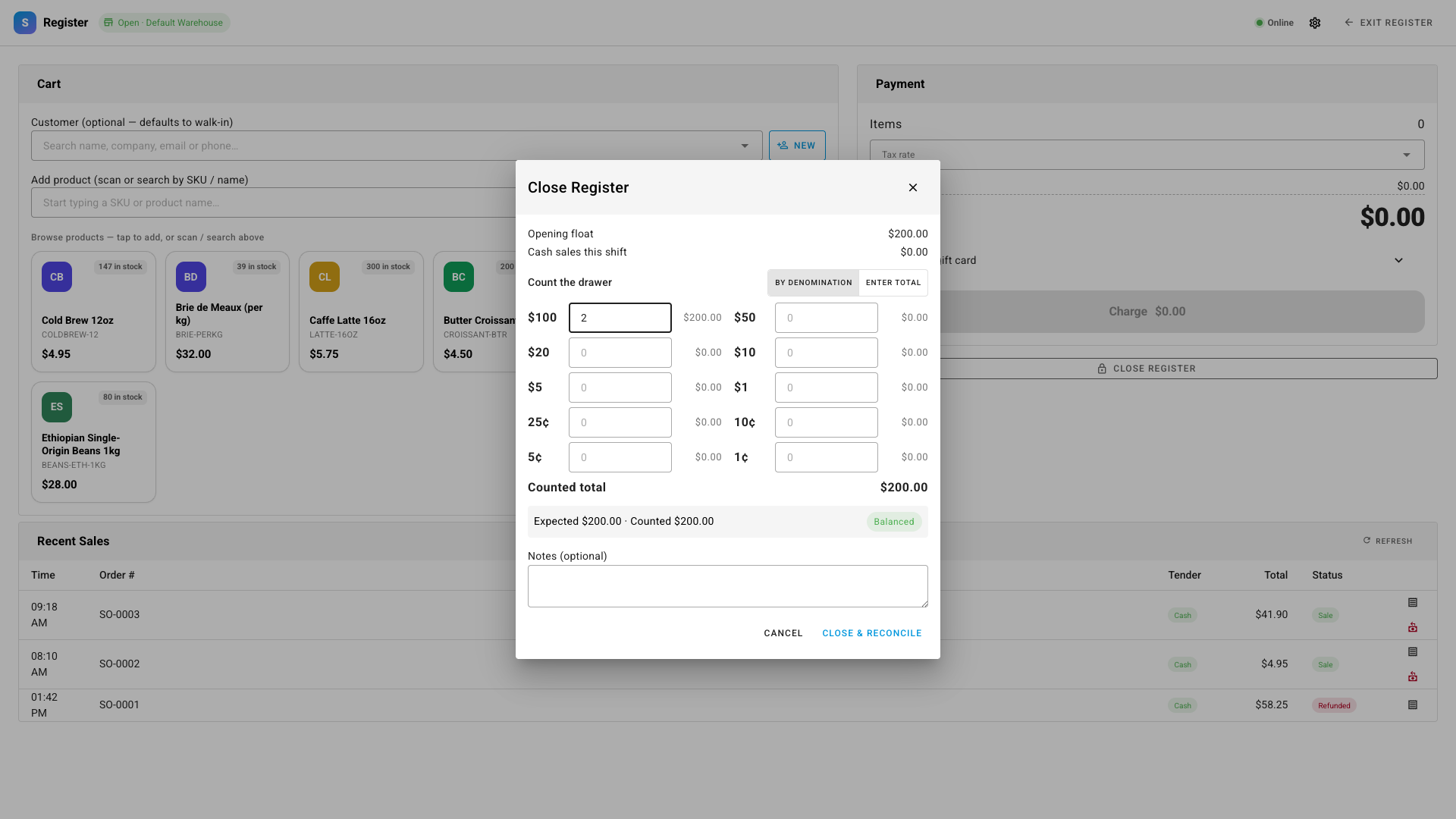Click the Charge $0.00 button
Viewport: 1456px width, 819px height.
pos(1147,312)
